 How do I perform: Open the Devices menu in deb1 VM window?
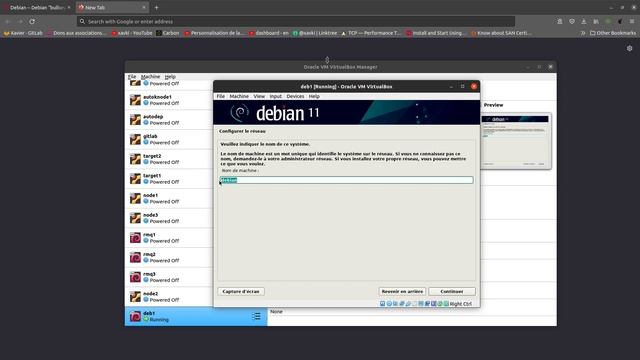pyautogui.click(x=295, y=96)
